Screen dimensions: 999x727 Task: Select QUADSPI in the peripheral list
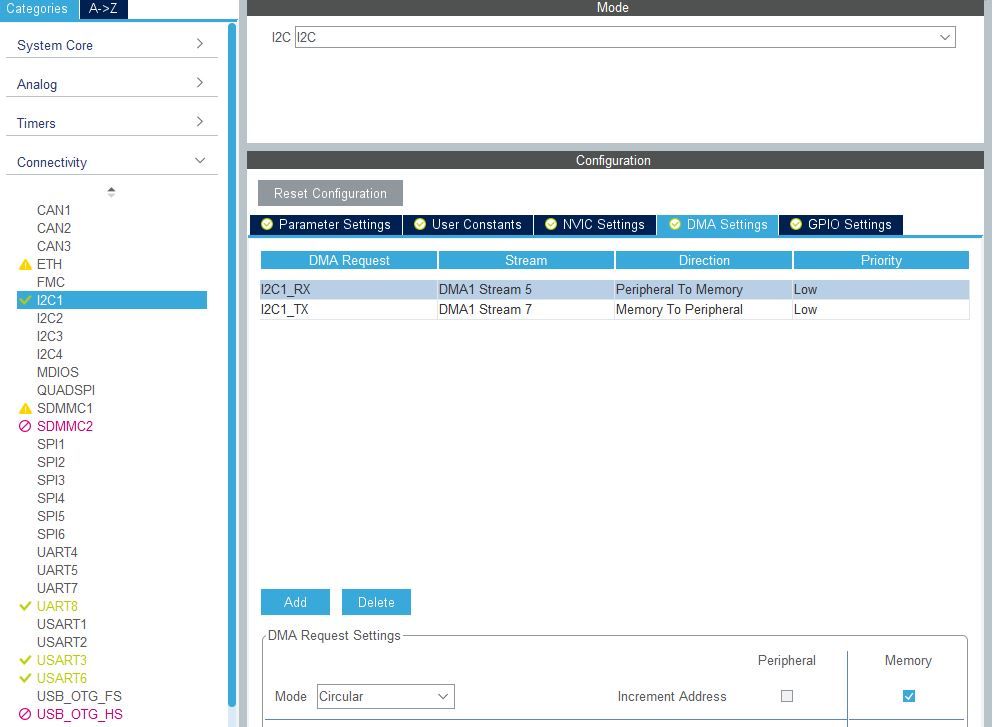(66, 390)
